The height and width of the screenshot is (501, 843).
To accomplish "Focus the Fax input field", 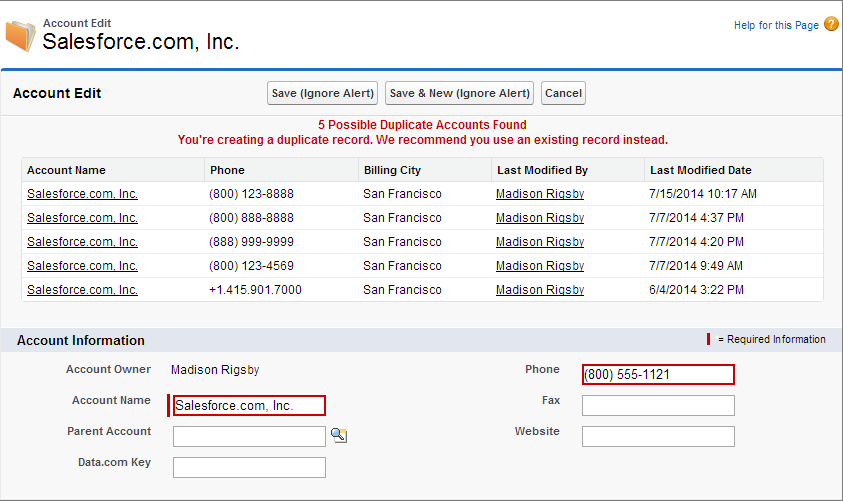I will [x=658, y=405].
